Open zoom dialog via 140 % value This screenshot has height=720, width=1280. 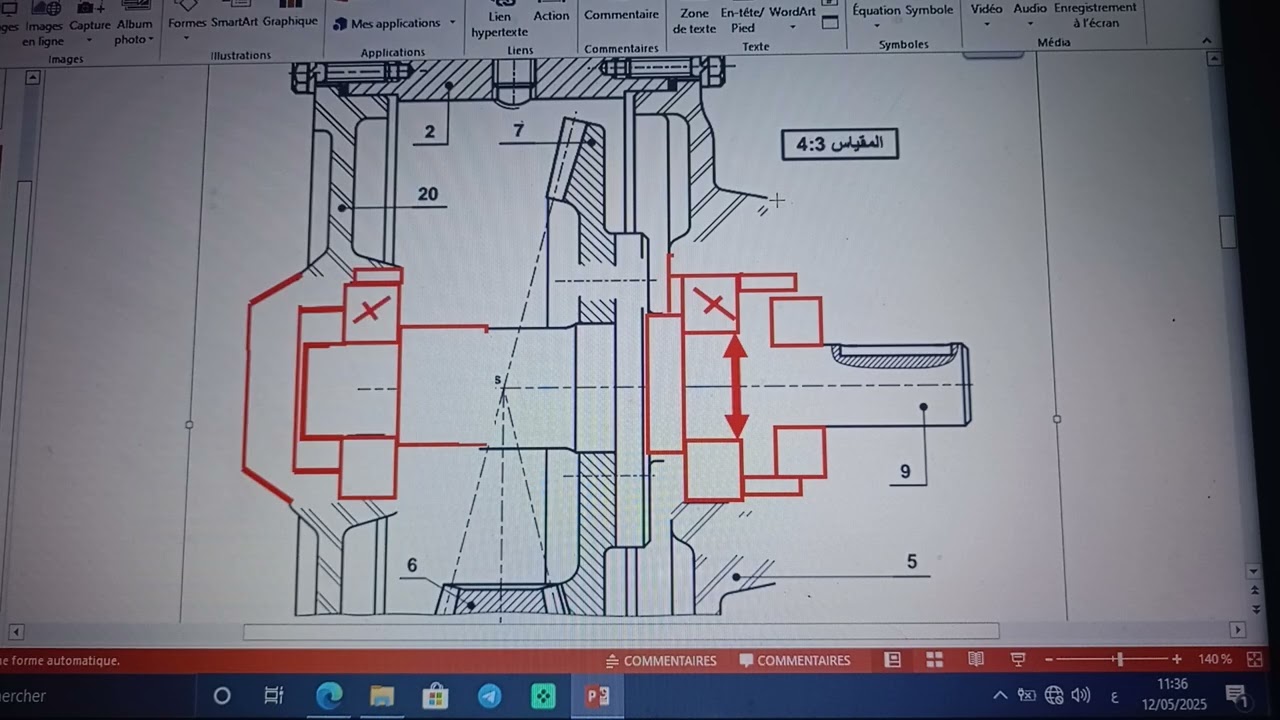click(1215, 660)
